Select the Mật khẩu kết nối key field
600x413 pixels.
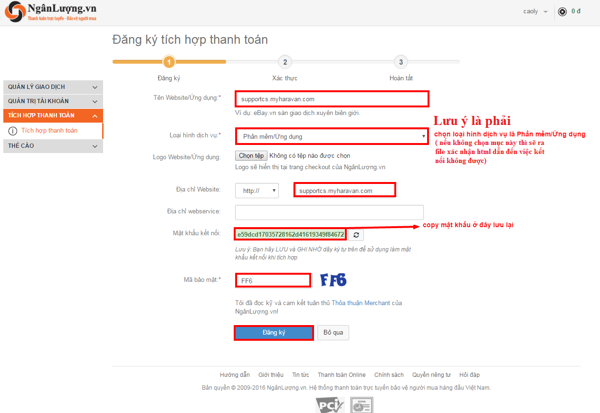(290, 234)
